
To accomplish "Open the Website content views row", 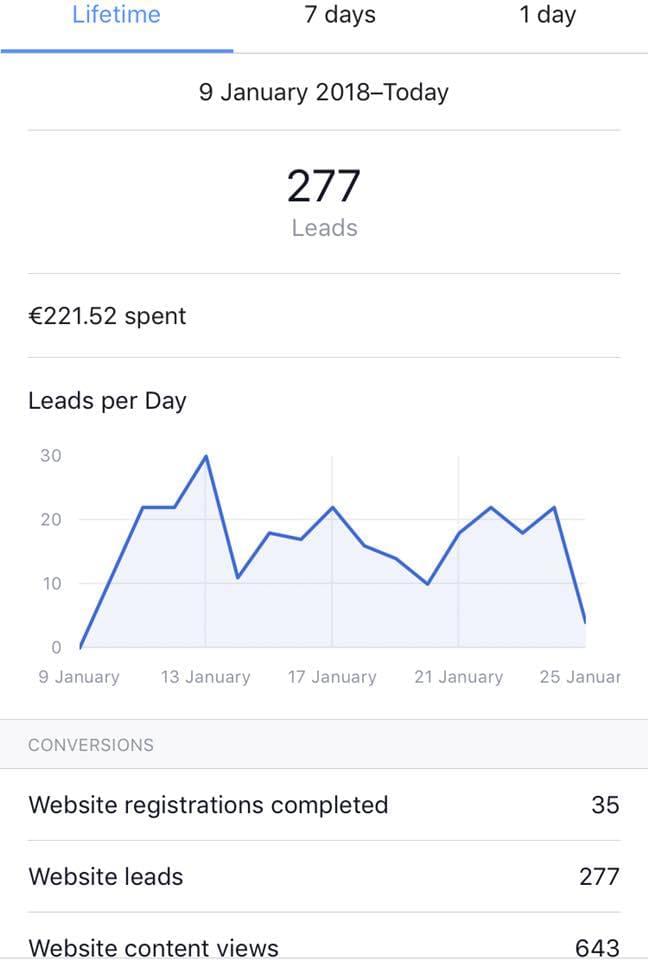I will click(x=153, y=946).
